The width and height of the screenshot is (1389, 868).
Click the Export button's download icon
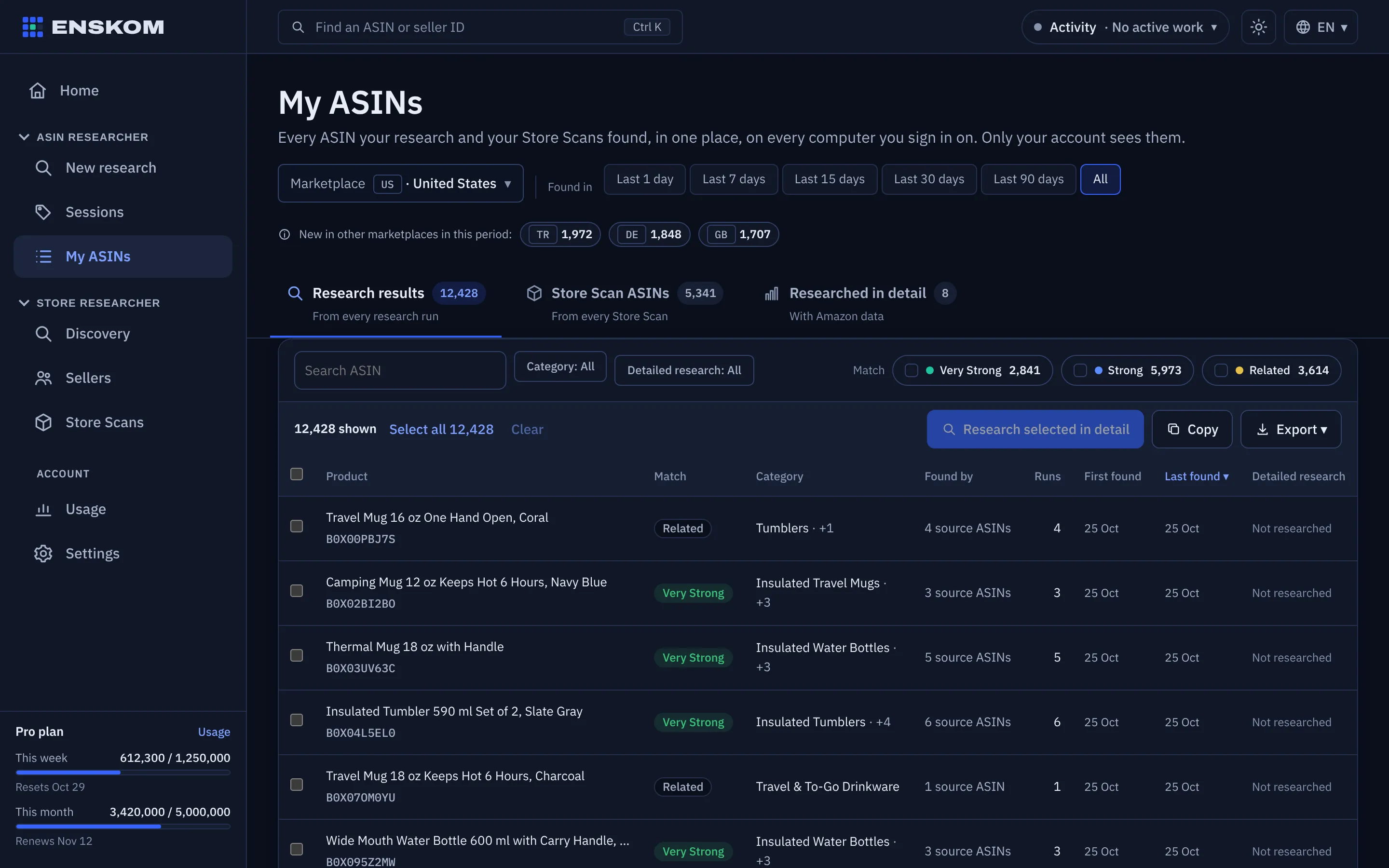(x=1263, y=429)
